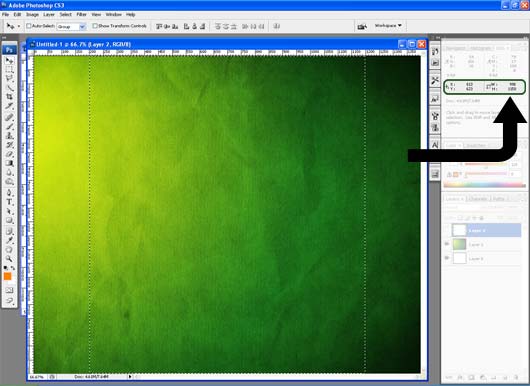
Task: Open the Help menu
Action: point(131,15)
